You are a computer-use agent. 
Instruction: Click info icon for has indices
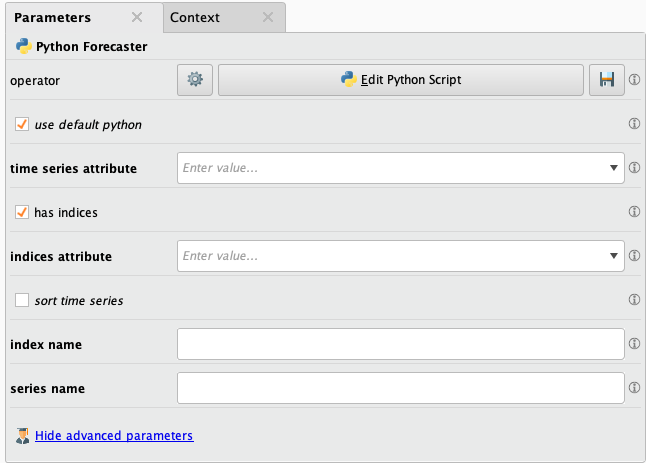[634, 212]
